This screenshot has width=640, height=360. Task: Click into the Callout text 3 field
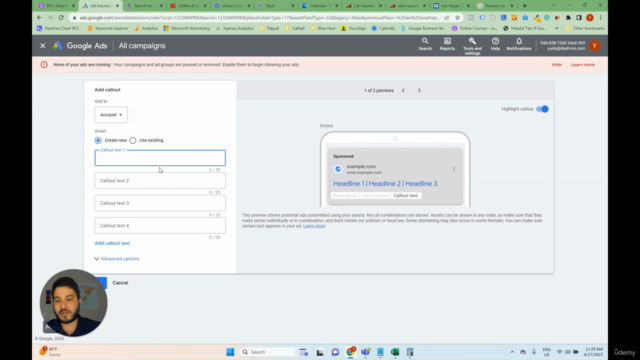coord(160,203)
